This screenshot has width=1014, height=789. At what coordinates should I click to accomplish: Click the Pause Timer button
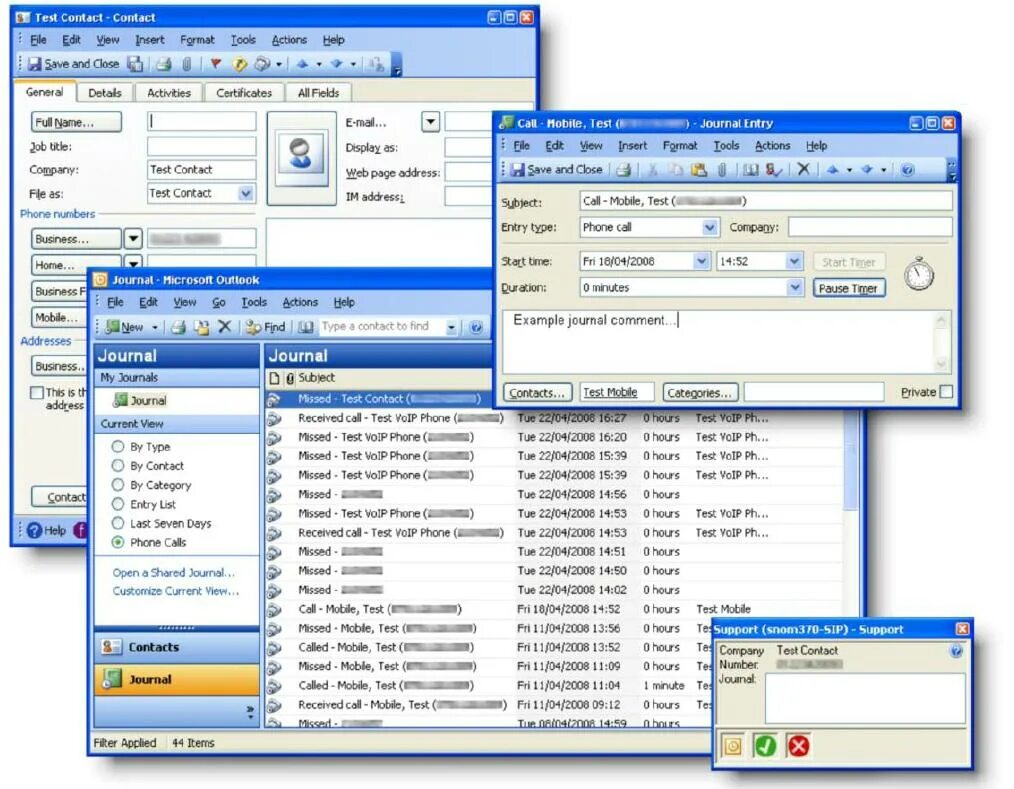848,288
